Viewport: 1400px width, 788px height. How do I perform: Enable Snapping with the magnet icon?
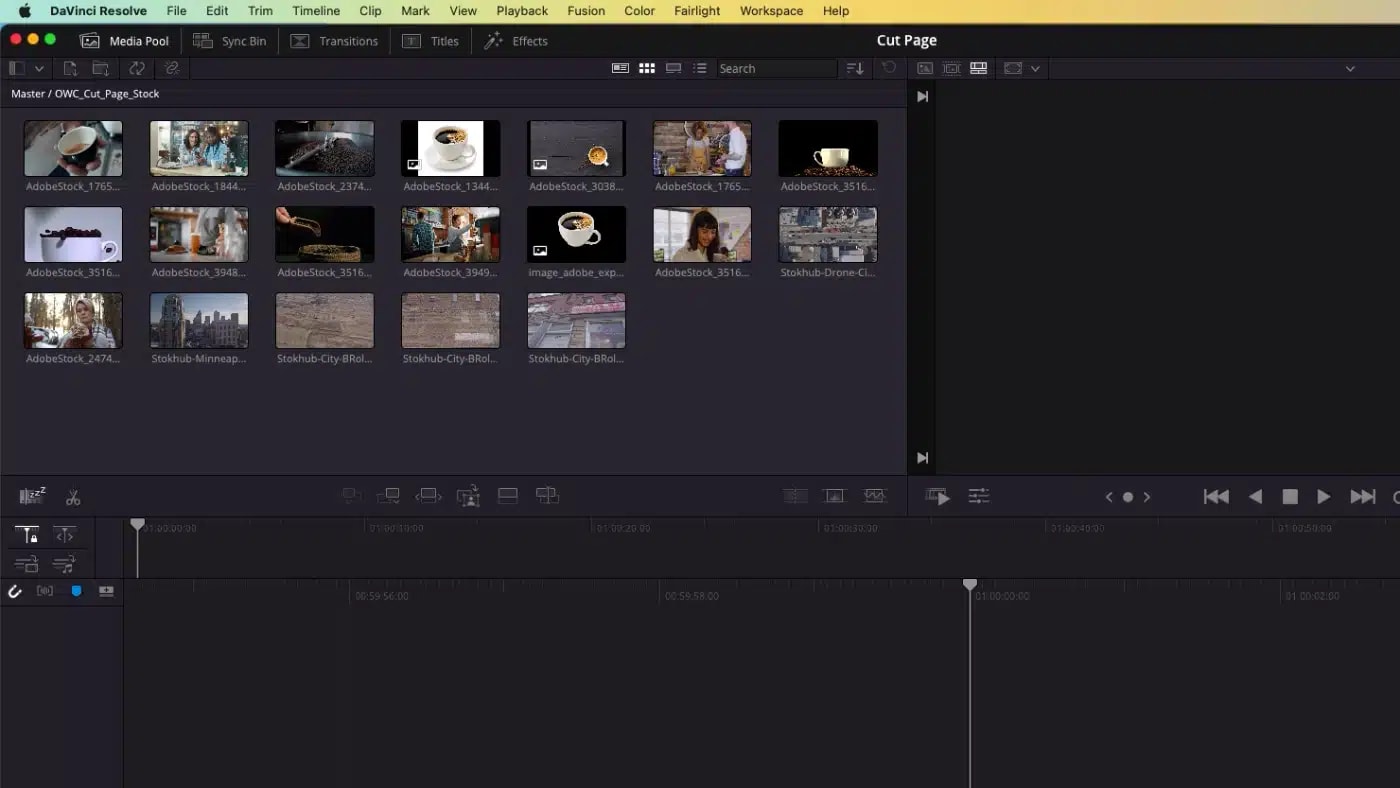pos(16,591)
